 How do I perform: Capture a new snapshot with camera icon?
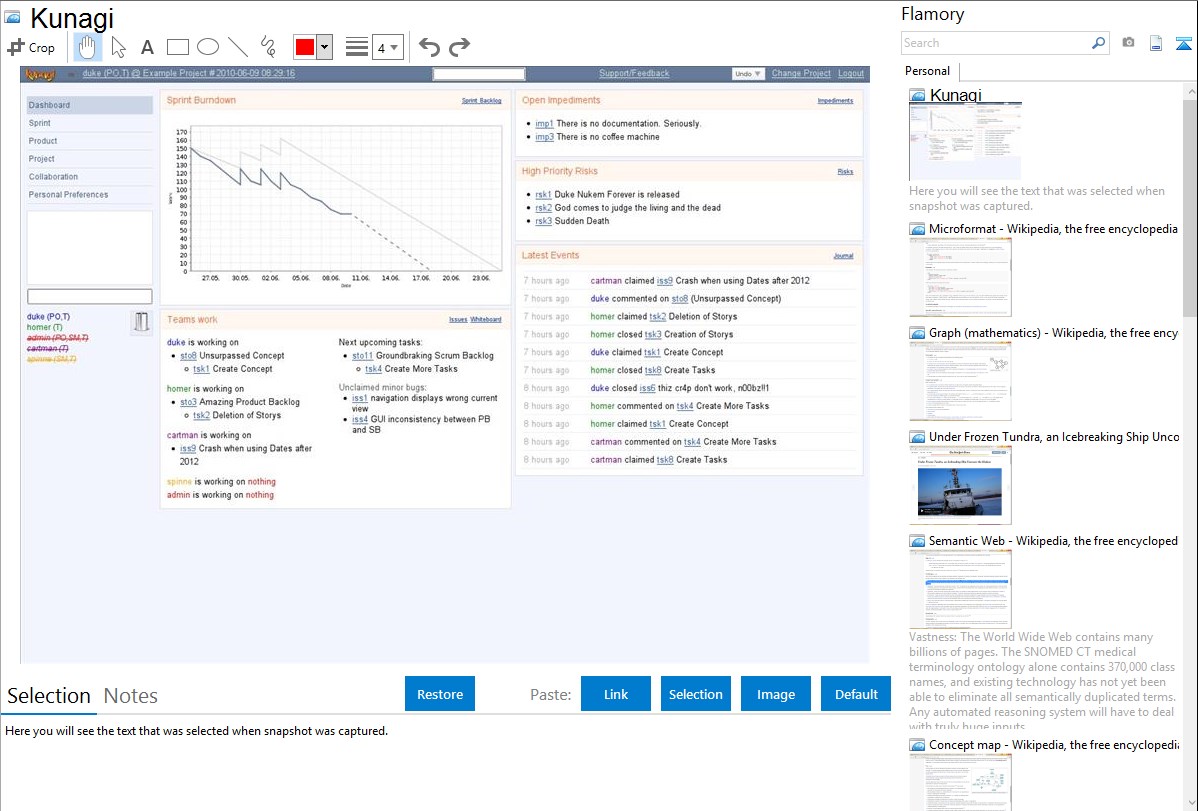coord(1128,43)
